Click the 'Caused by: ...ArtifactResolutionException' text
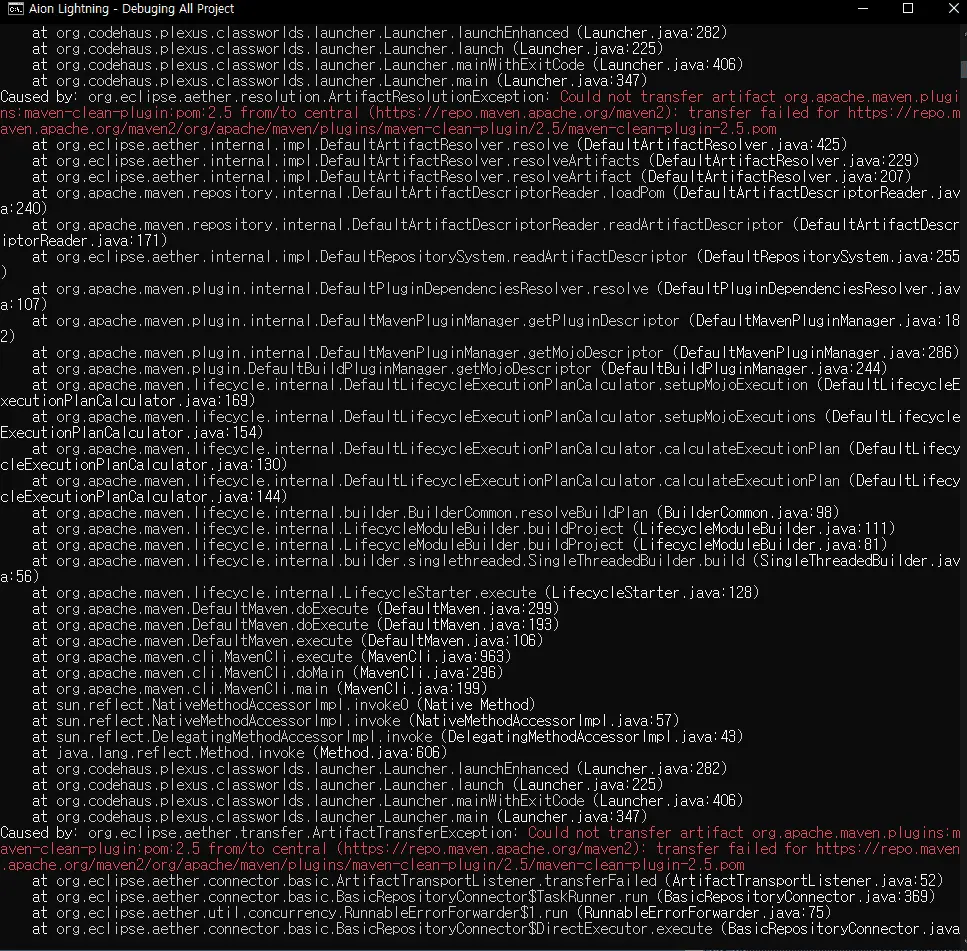The width and height of the screenshot is (967, 951). (276, 97)
